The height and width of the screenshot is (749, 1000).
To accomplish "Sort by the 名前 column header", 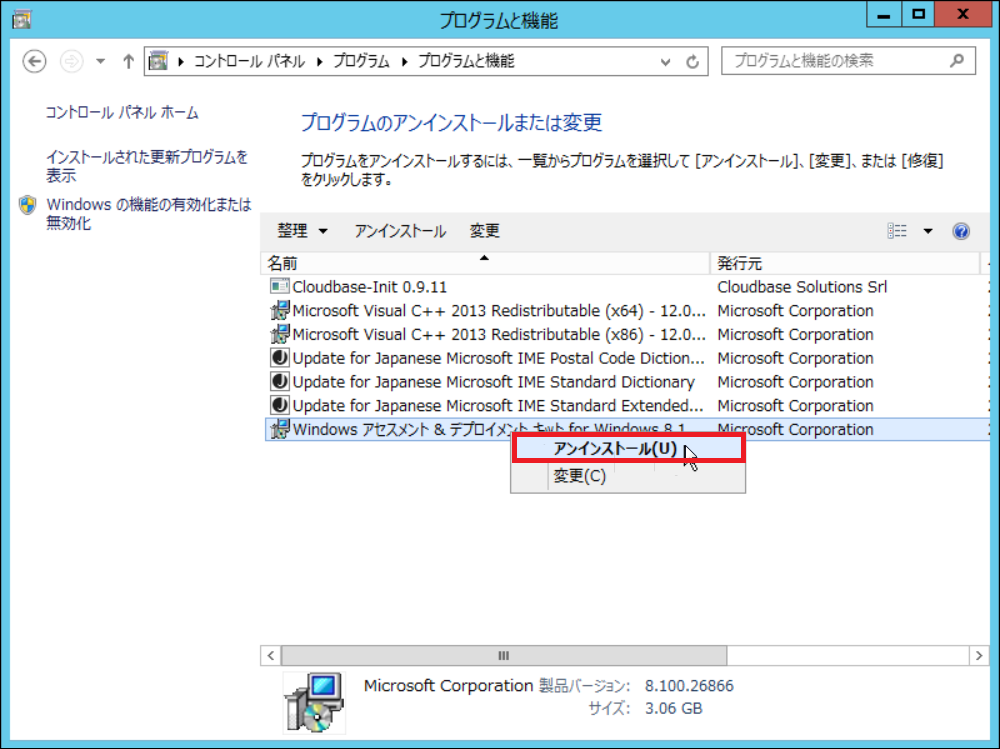I will pos(485,263).
